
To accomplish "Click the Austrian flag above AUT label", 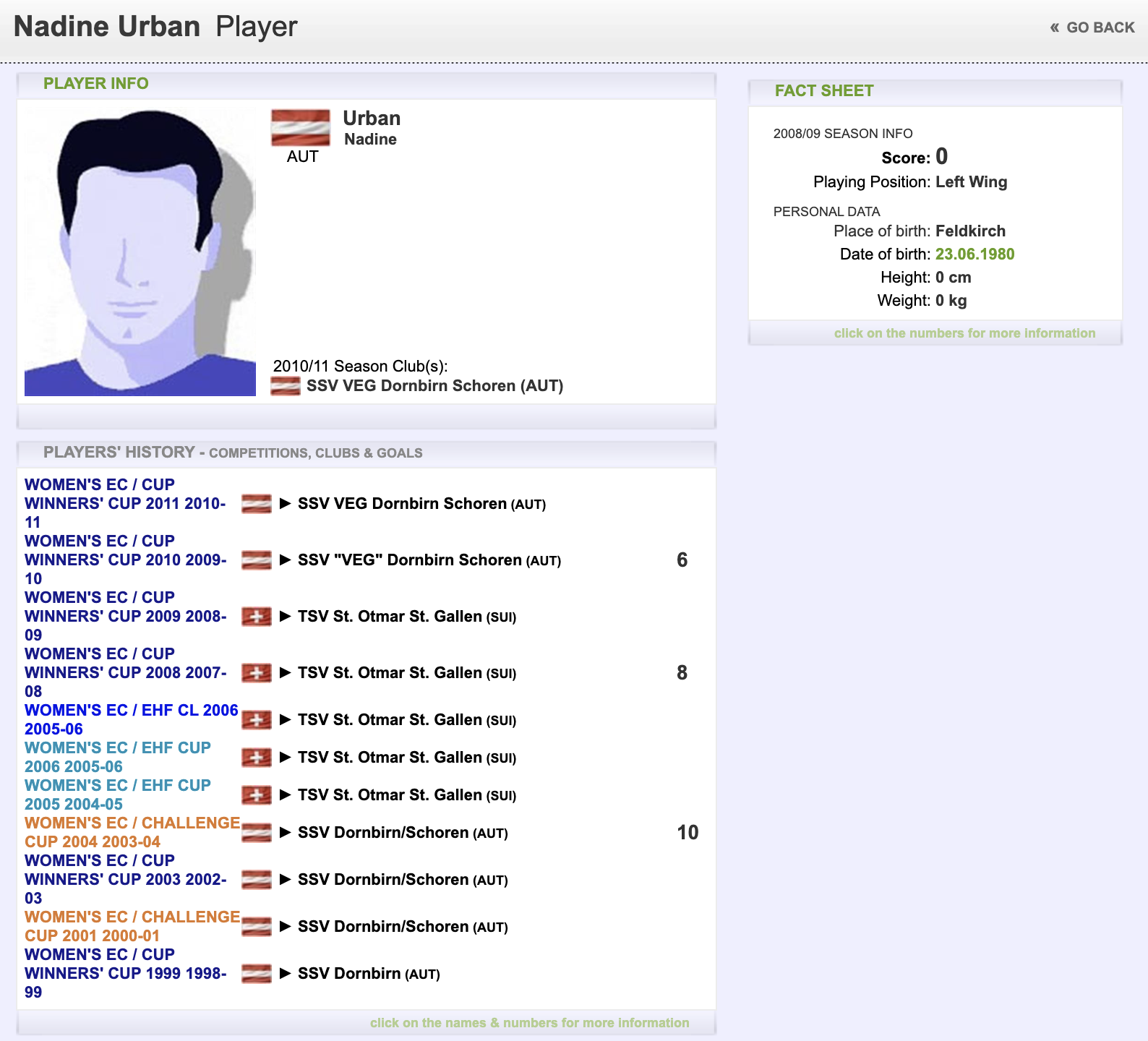I will tap(301, 128).
